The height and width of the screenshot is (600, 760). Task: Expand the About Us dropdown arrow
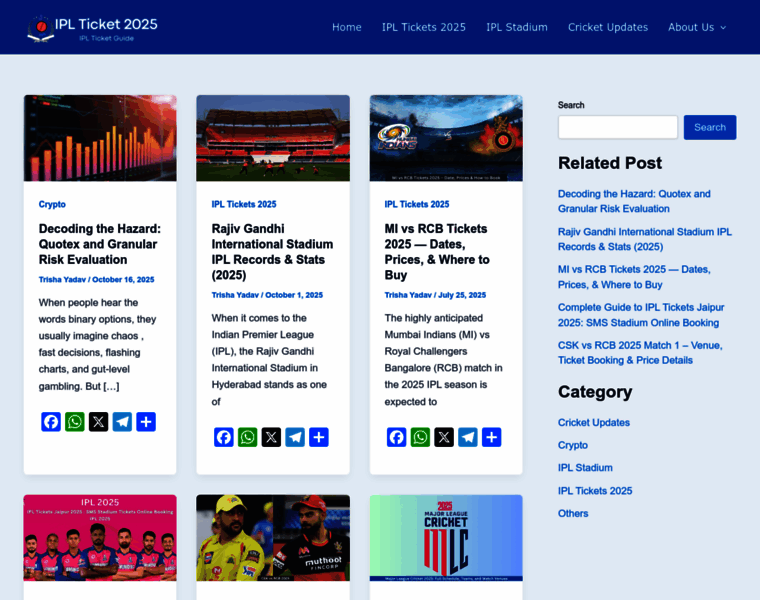click(x=723, y=28)
